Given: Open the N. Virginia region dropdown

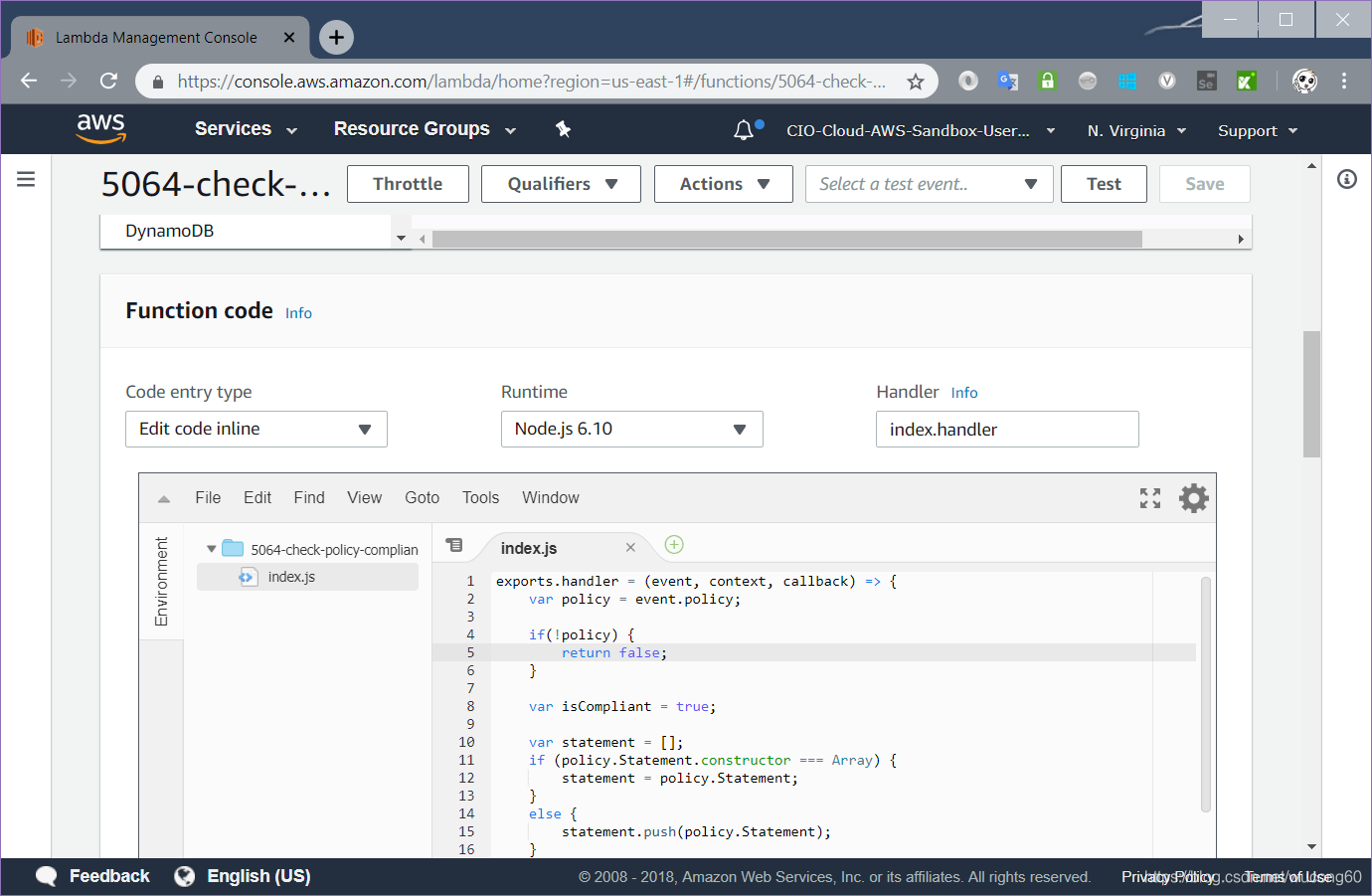Looking at the screenshot, I should [1136, 130].
